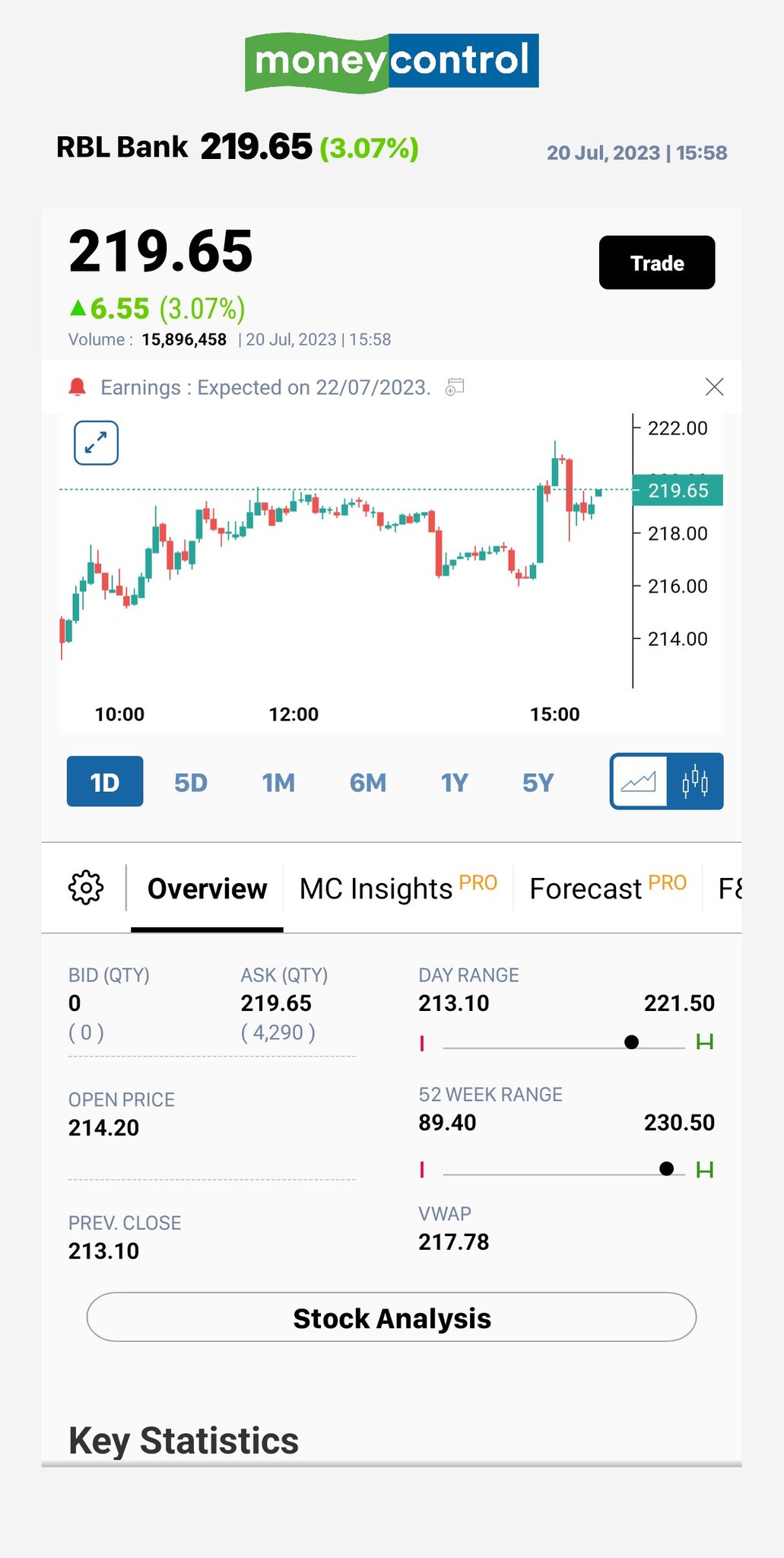
Task: Open the Forecast PRO tab
Action: click(x=608, y=887)
